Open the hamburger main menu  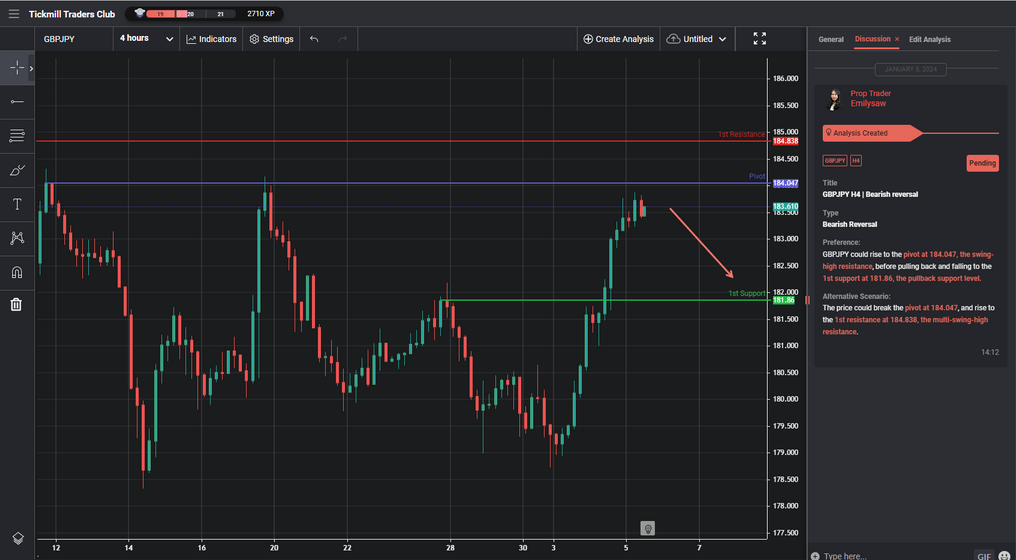pyautogui.click(x=14, y=14)
